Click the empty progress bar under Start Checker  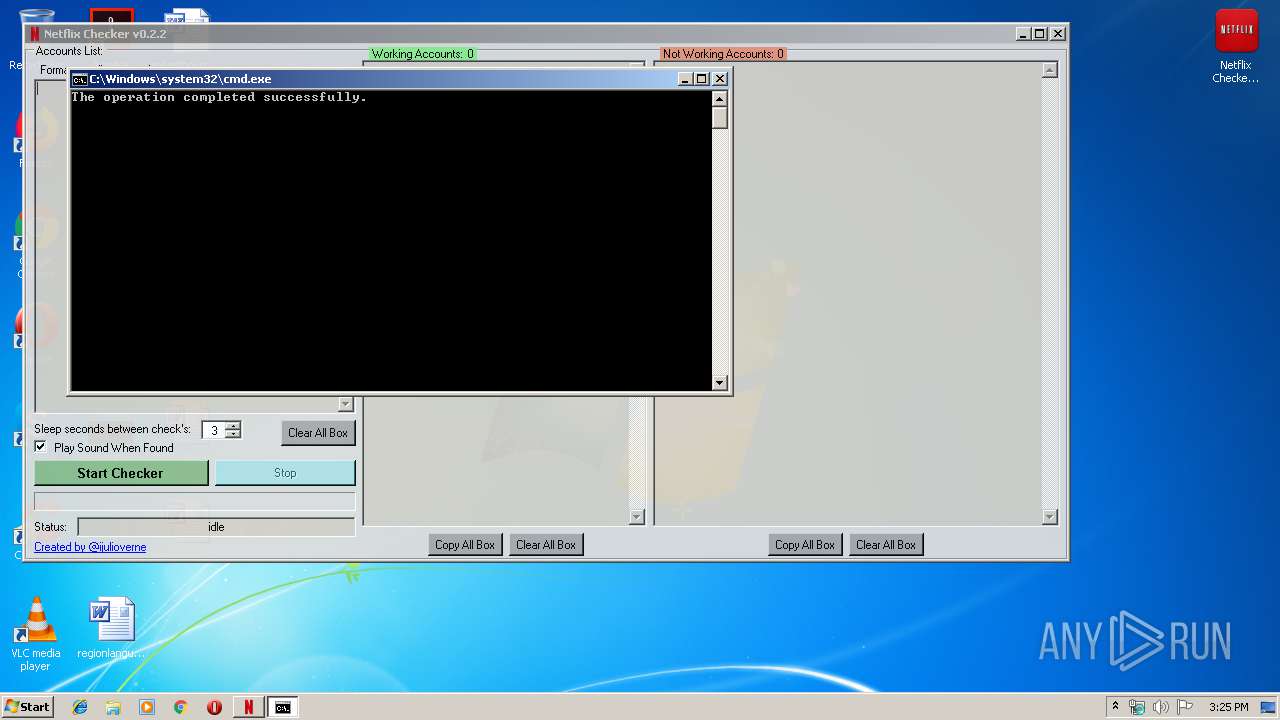[x=195, y=501]
